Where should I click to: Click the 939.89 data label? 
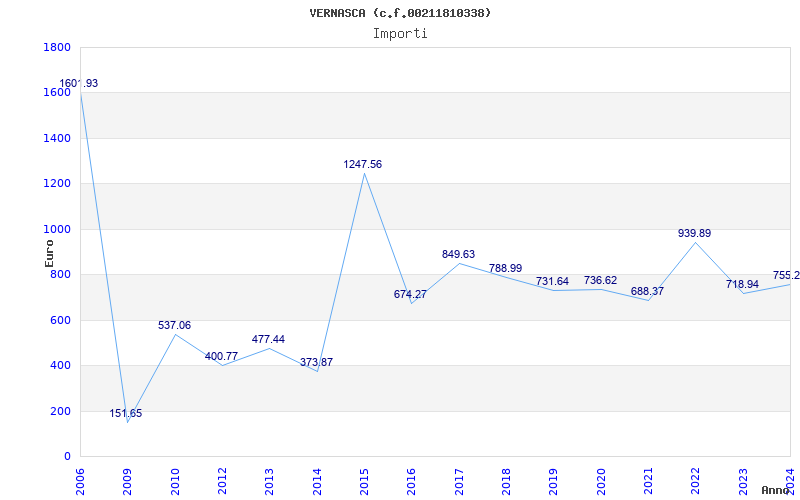[x=694, y=234]
